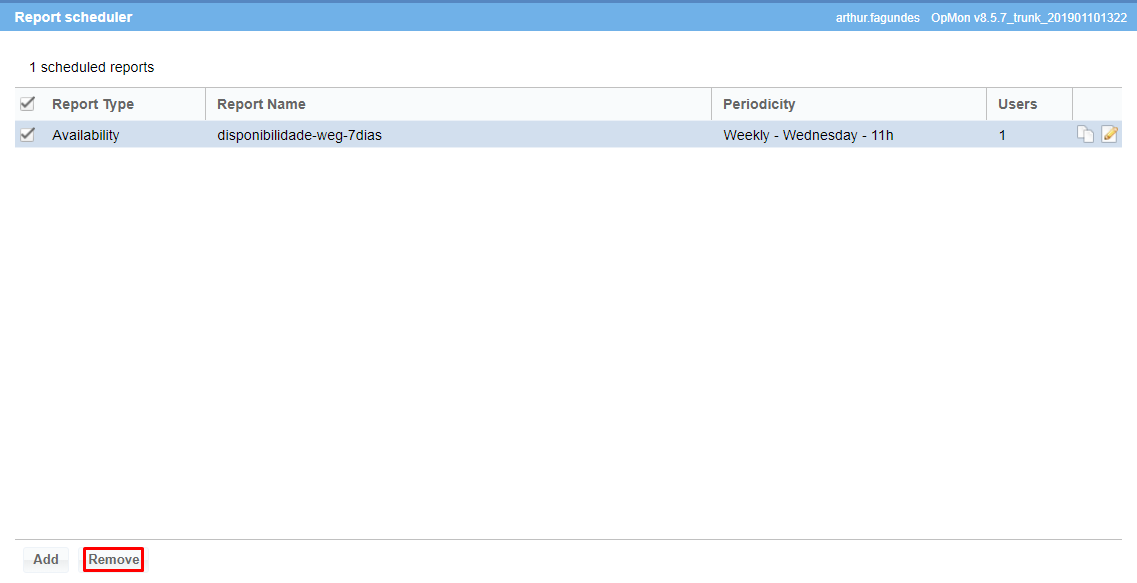Image resolution: width=1137 pixels, height=583 pixels.
Task: Uncheck the Availability report row checkbox
Action: (28, 135)
